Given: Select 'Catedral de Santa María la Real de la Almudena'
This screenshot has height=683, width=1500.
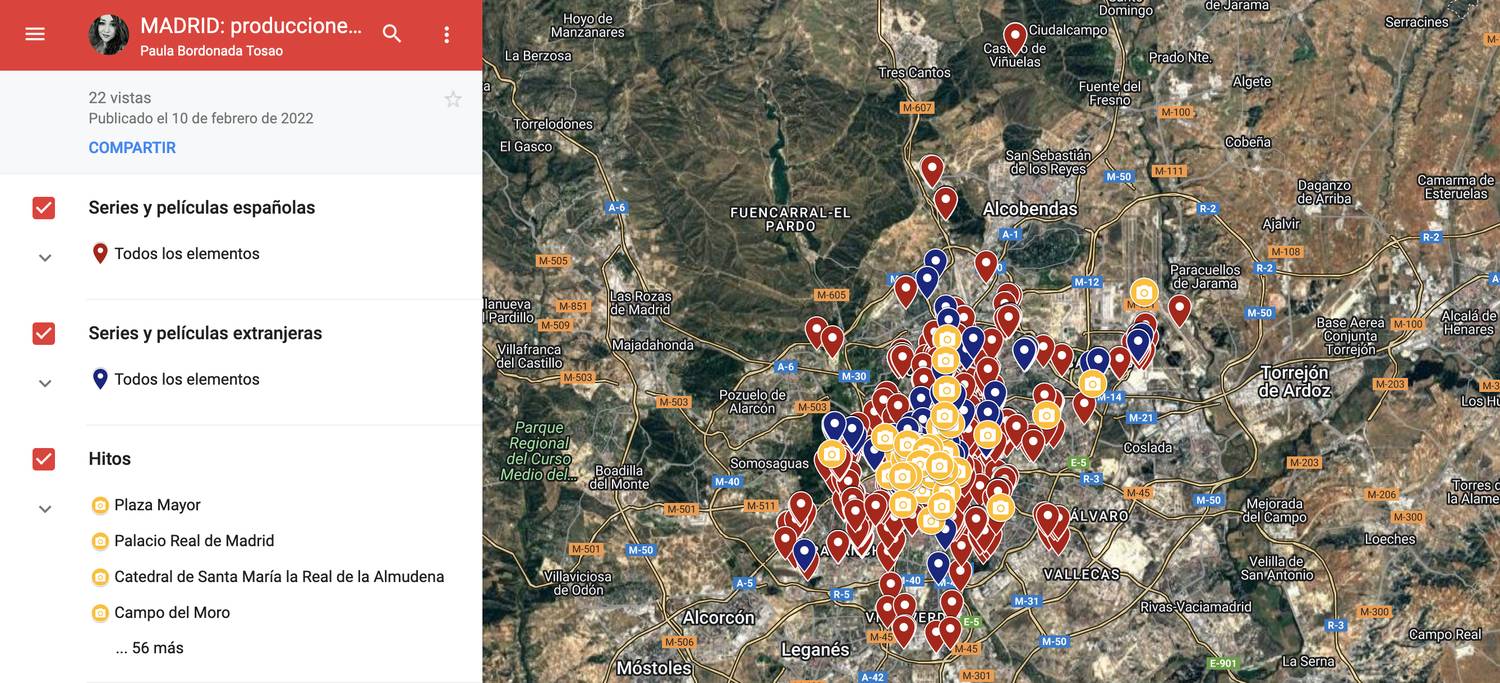Looking at the screenshot, I should [x=279, y=577].
